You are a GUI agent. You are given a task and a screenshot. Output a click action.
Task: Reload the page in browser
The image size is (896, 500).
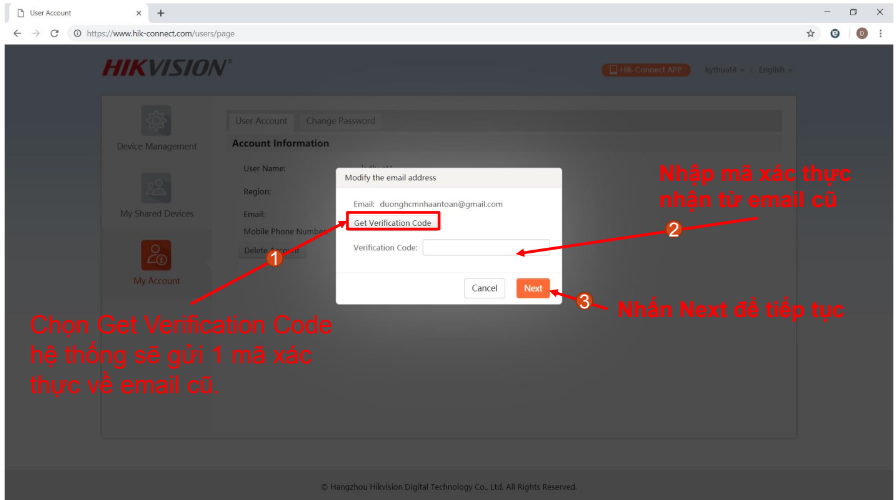(x=54, y=33)
